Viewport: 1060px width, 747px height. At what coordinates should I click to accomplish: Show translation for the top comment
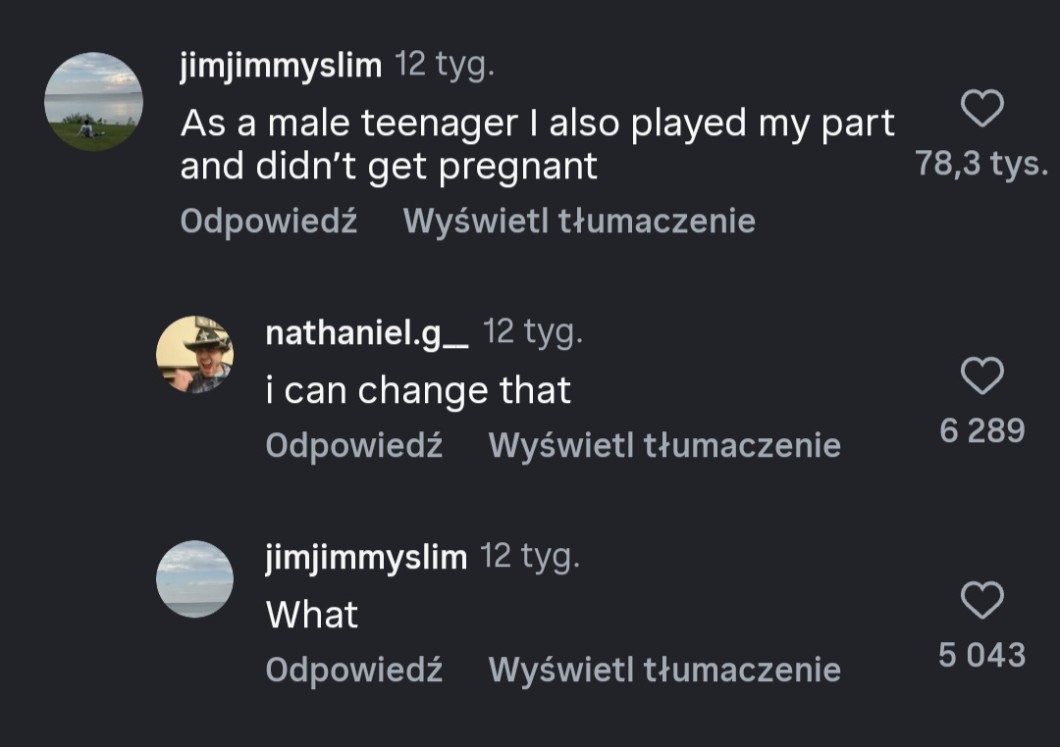click(578, 221)
